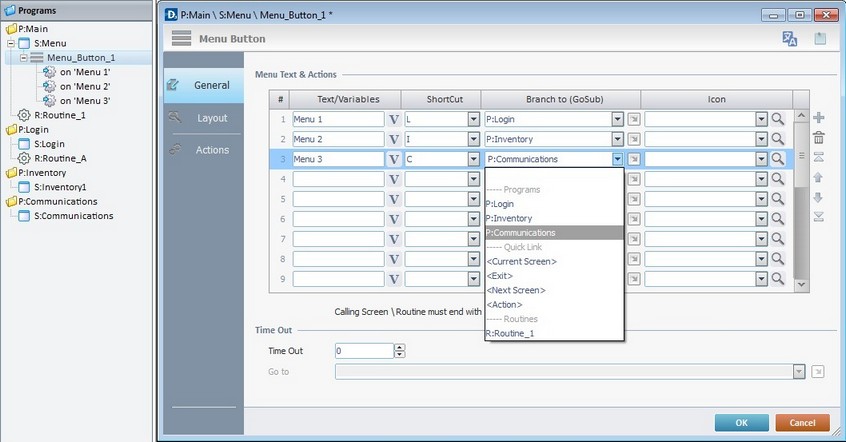846x442 pixels.
Task: Click the go-to arrow icon beside Go to field
Action: click(817, 372)
